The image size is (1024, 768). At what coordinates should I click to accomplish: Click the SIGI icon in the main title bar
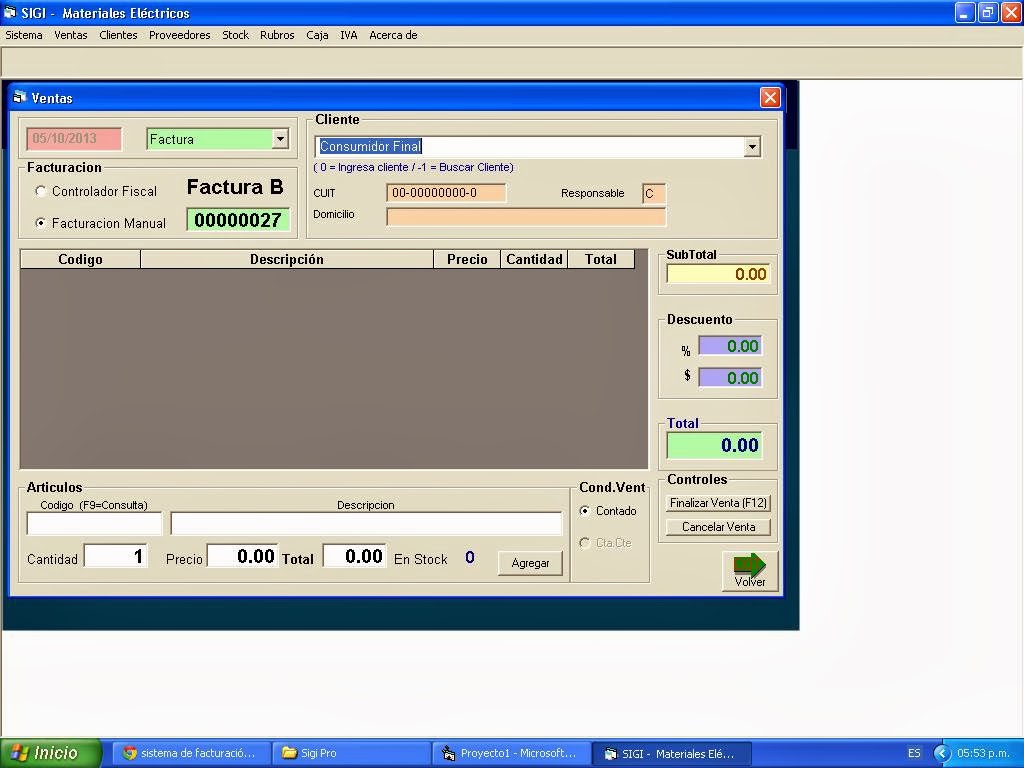point(10,12)
